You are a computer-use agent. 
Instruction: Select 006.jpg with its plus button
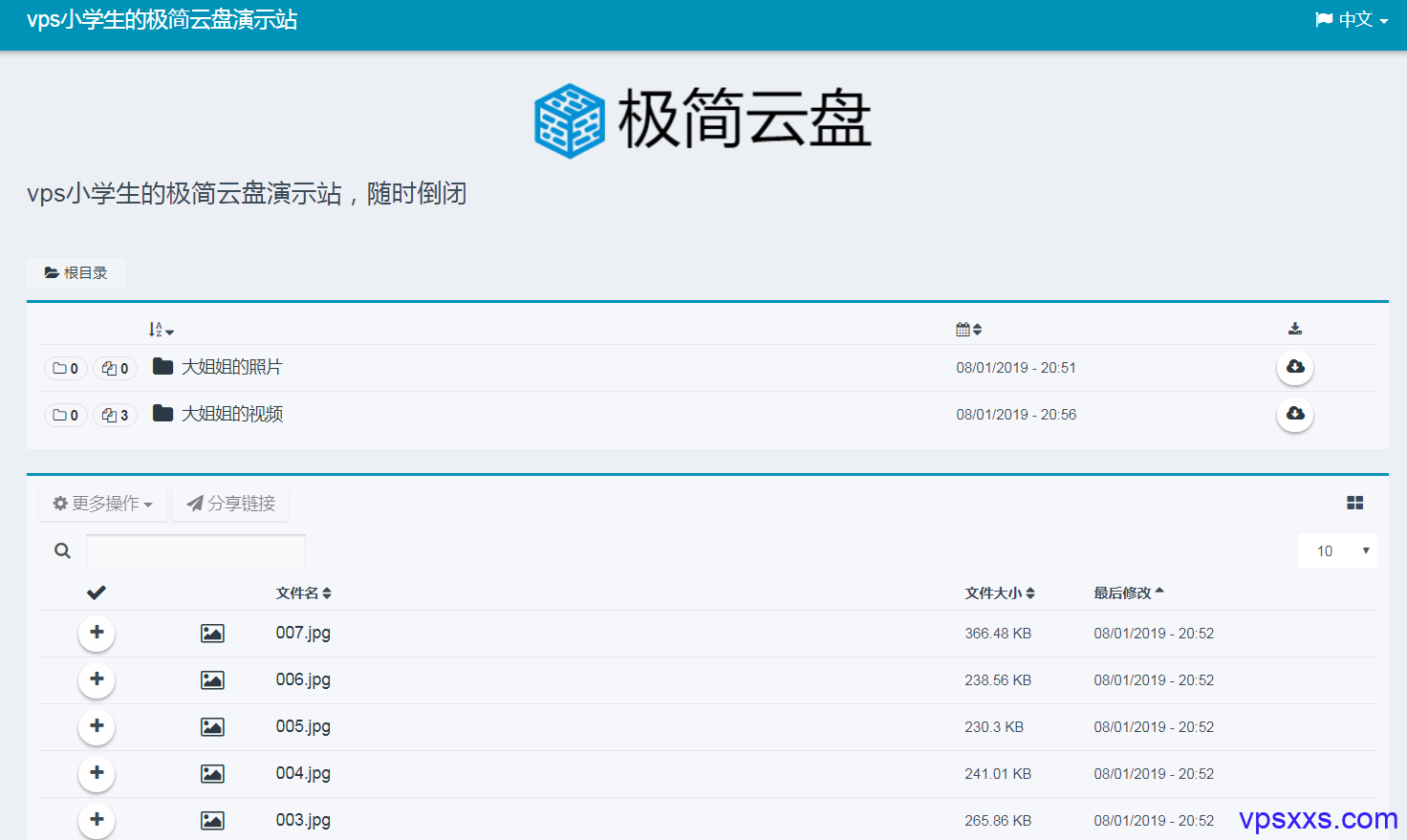97,679
